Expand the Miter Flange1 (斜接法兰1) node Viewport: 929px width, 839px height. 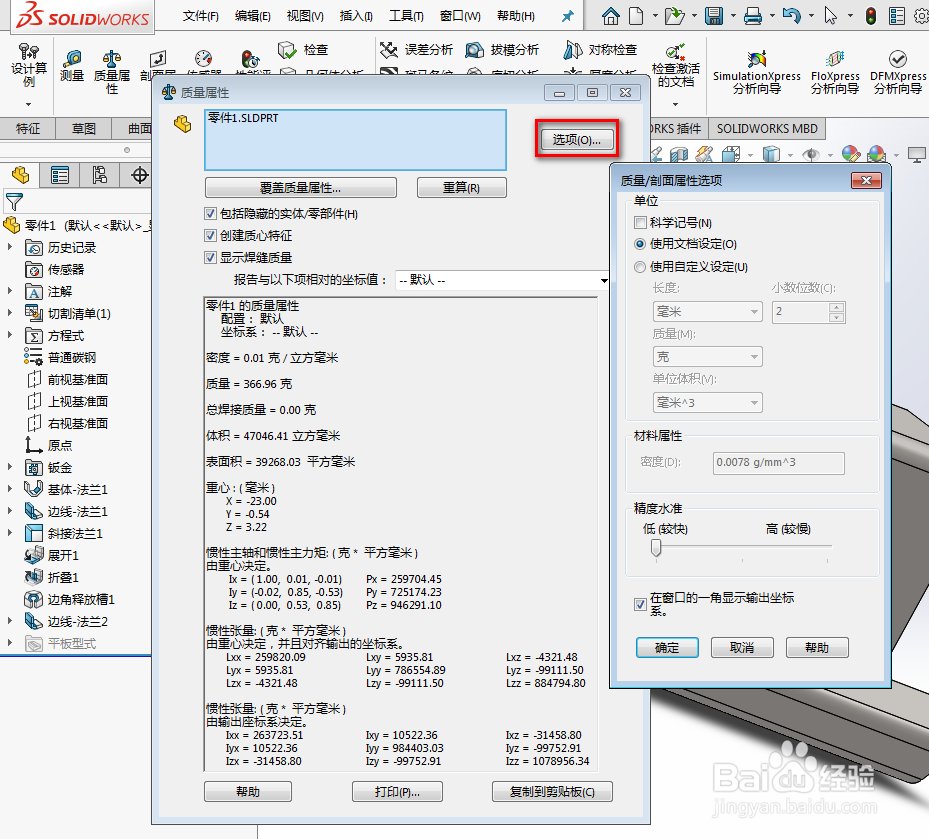point(9,533)
